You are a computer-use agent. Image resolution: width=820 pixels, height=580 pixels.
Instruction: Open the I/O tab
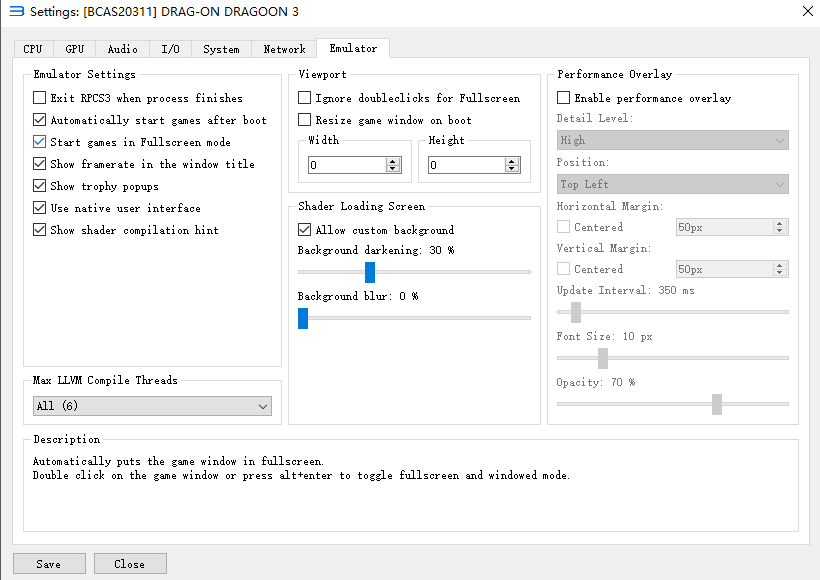point(170,49)
